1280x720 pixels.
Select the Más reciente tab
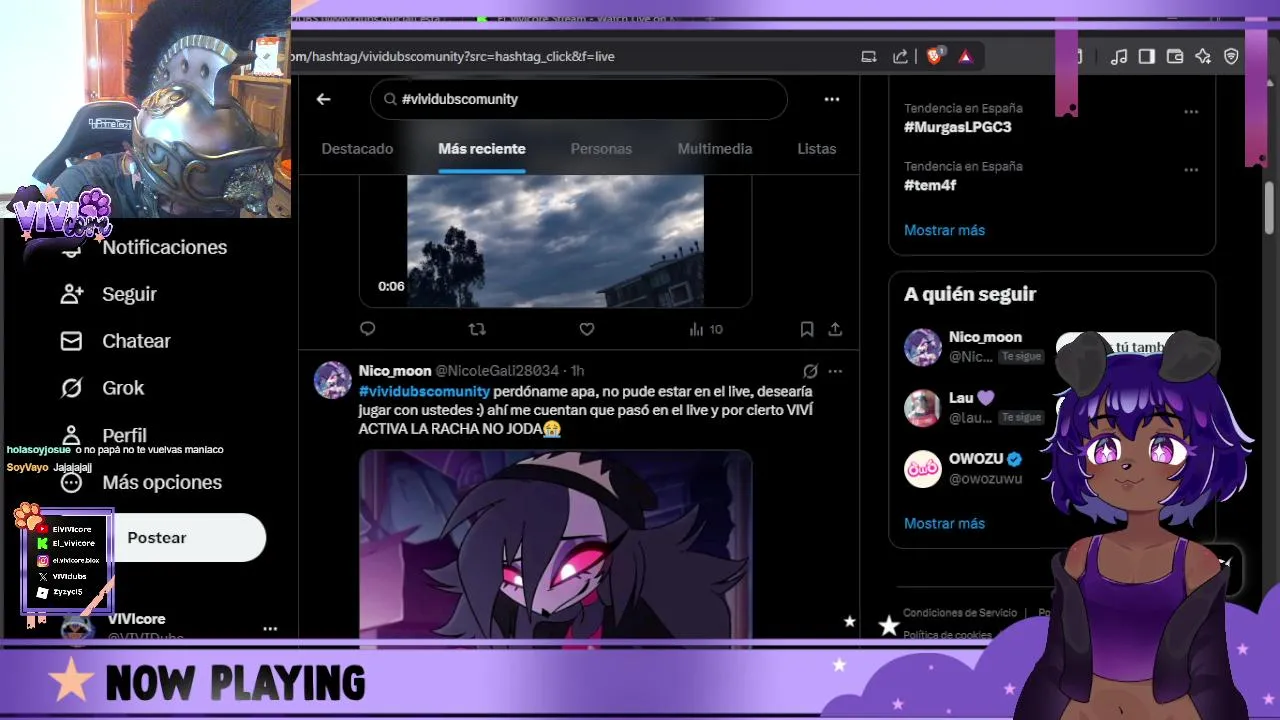coord(482,149)
